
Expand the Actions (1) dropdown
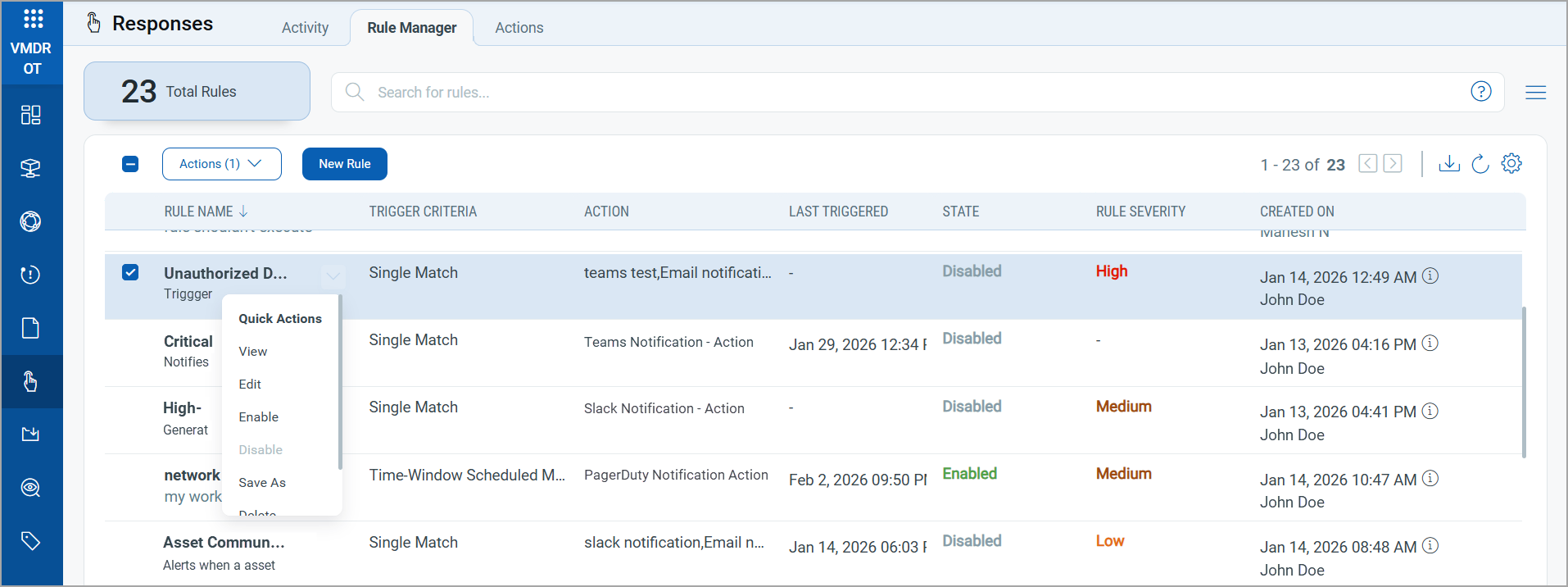[221, 164]
